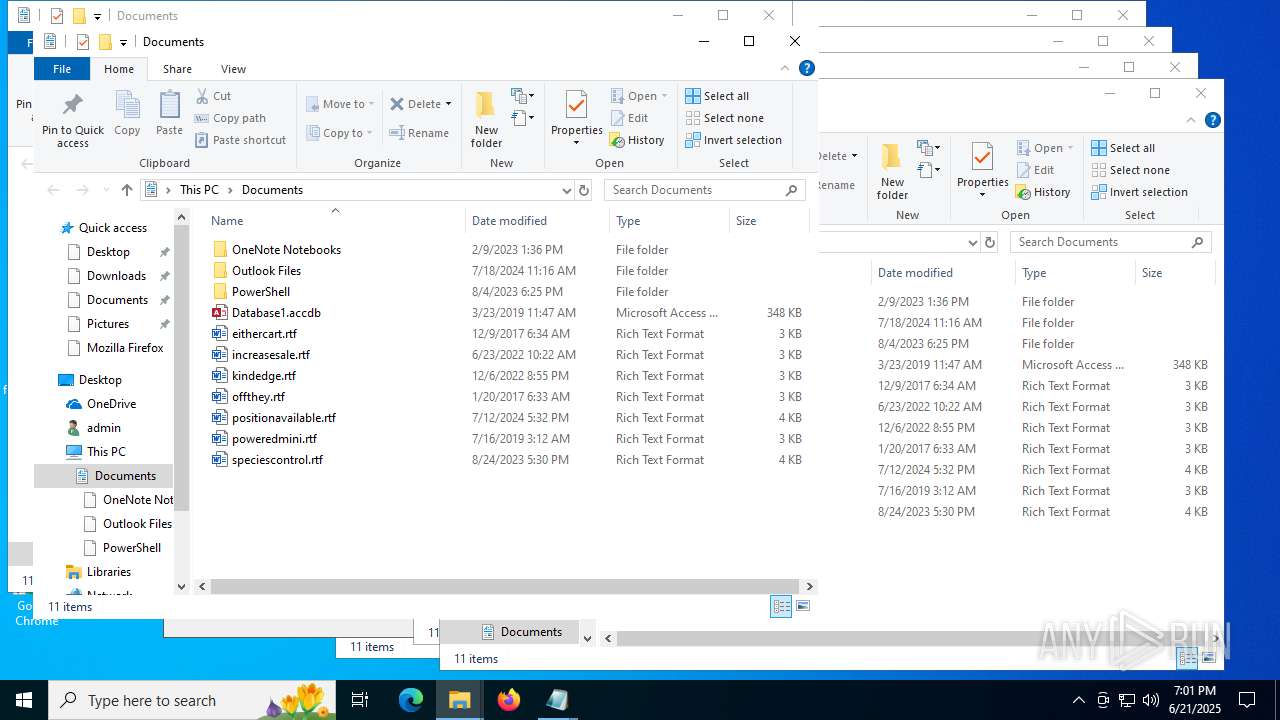The width and height of the screenshot is (1280, 720).
Task: Click the Search Documents field in the front window
Action: point(704,190)
